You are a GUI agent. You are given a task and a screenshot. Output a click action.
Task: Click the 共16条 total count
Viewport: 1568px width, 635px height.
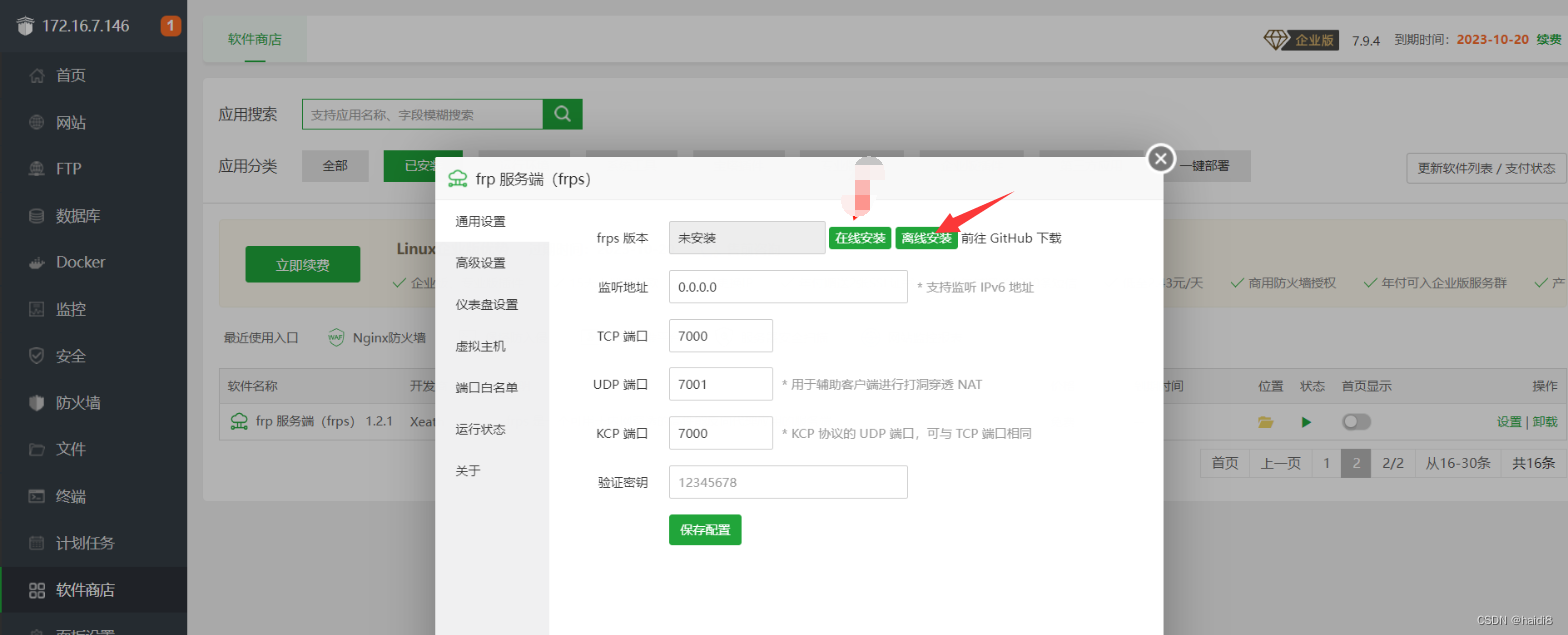1533,463
